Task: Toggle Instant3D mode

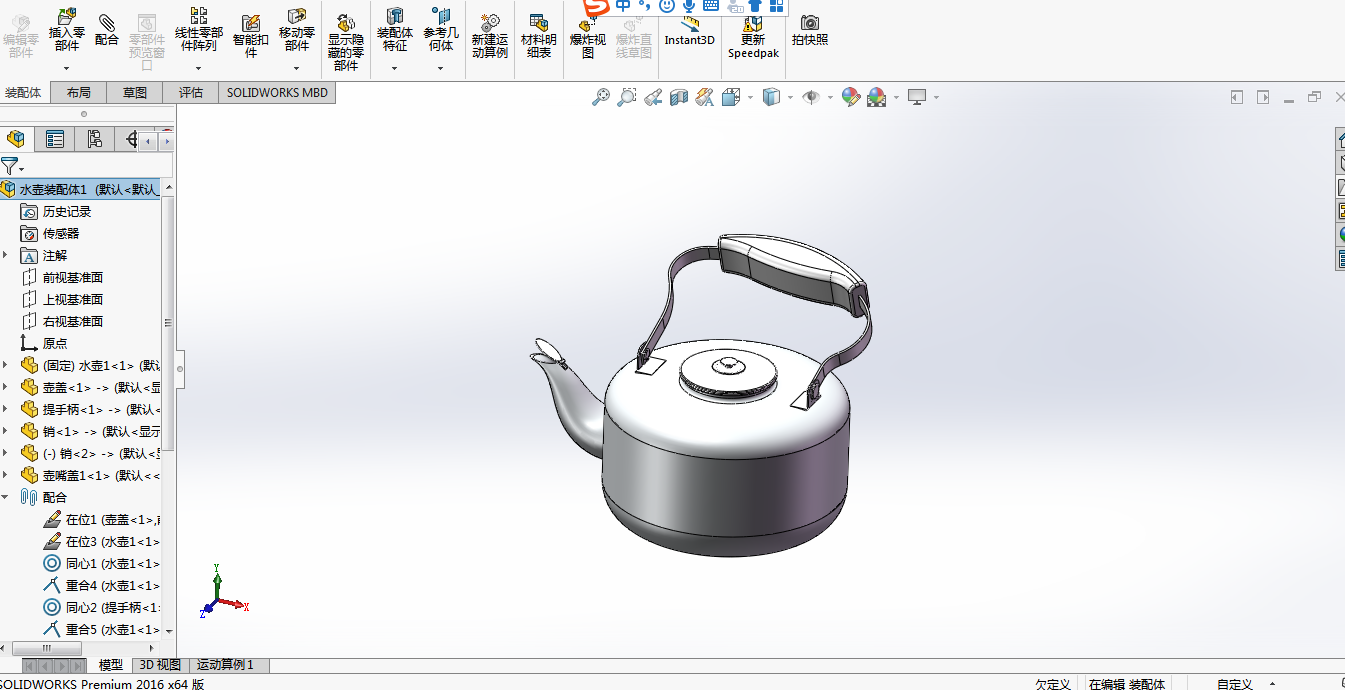Action: click(690, 32)
